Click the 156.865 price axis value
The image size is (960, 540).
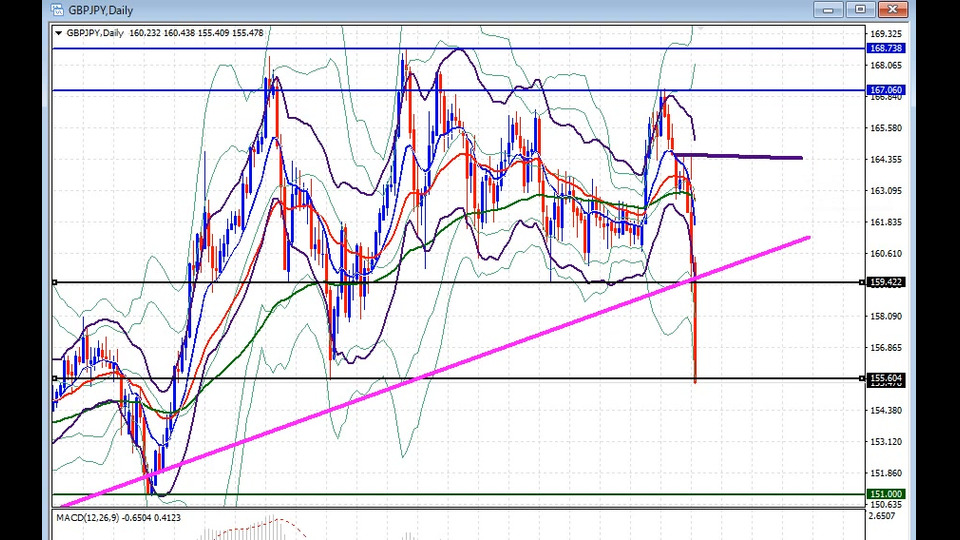tap(886, 348)
